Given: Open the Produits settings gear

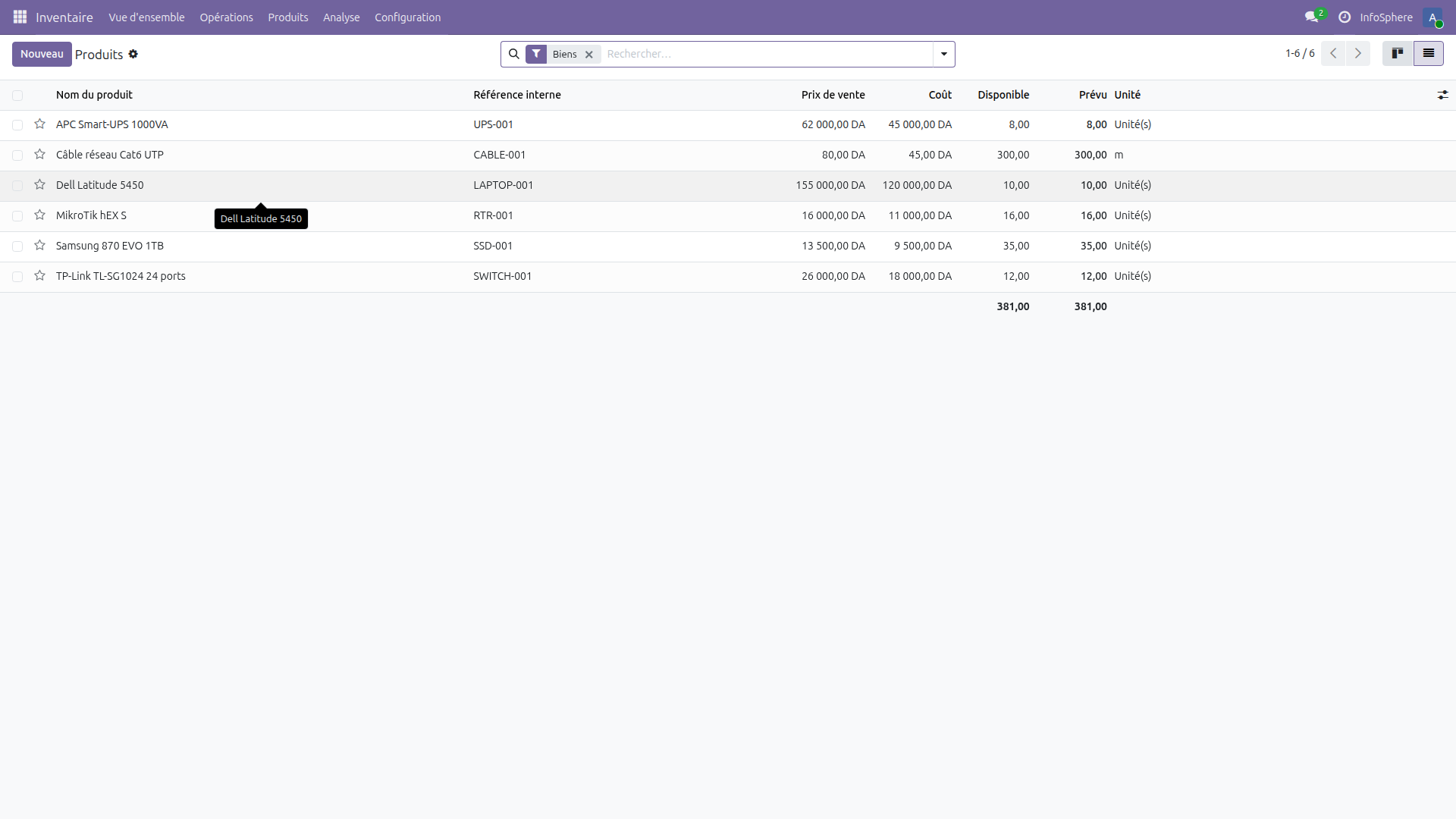Looking at the screenshot, I should (x=133, y=54).
